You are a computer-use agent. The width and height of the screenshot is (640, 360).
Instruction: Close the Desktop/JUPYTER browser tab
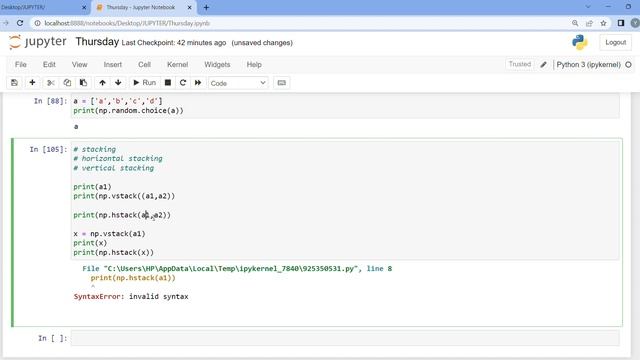[84, 7]
